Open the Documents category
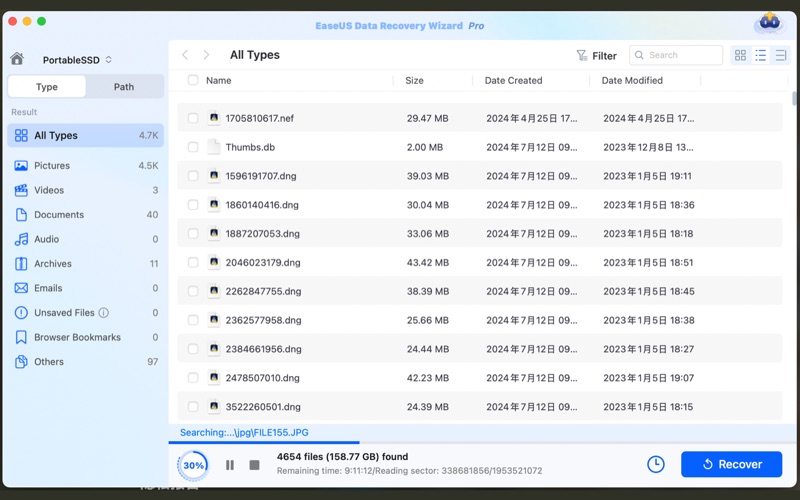This screenshot has width=800, height=500. pos(86,214)
